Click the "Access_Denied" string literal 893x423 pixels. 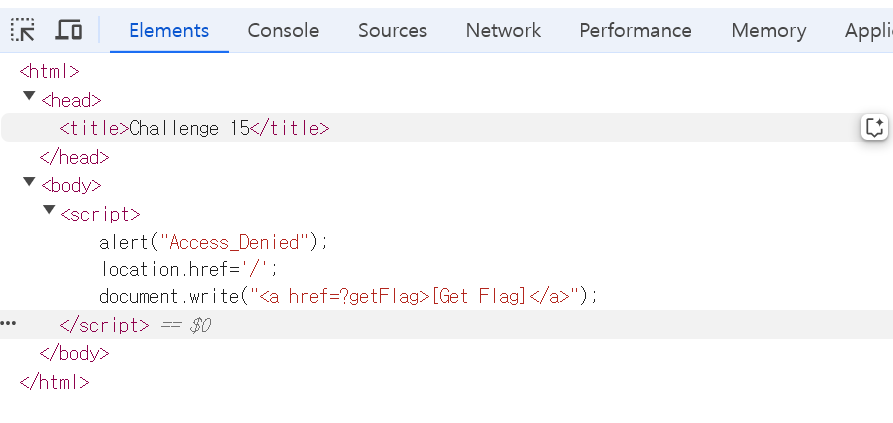coord(235,243)
